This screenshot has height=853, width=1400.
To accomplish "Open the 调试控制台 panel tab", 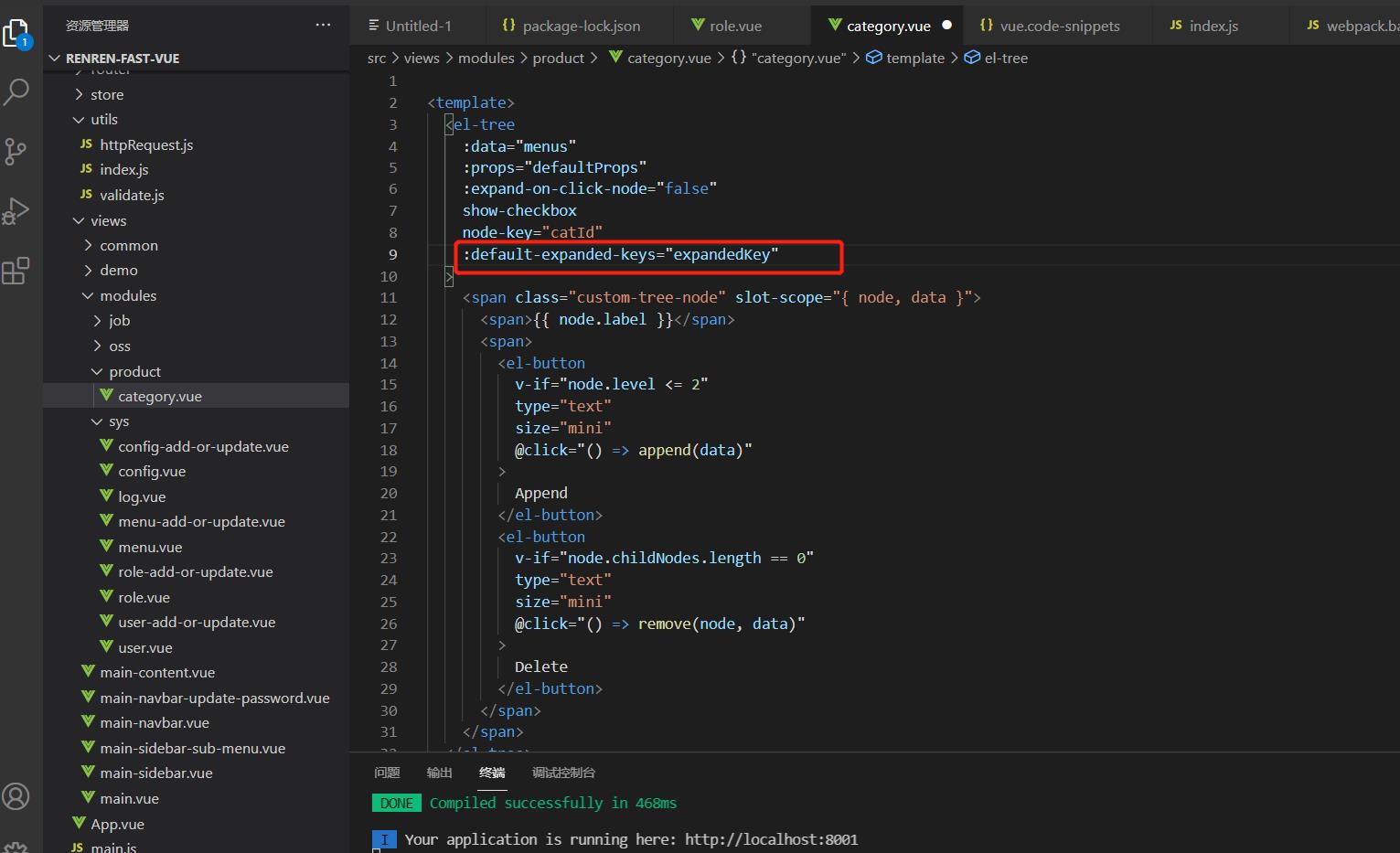I will [563, 773].
